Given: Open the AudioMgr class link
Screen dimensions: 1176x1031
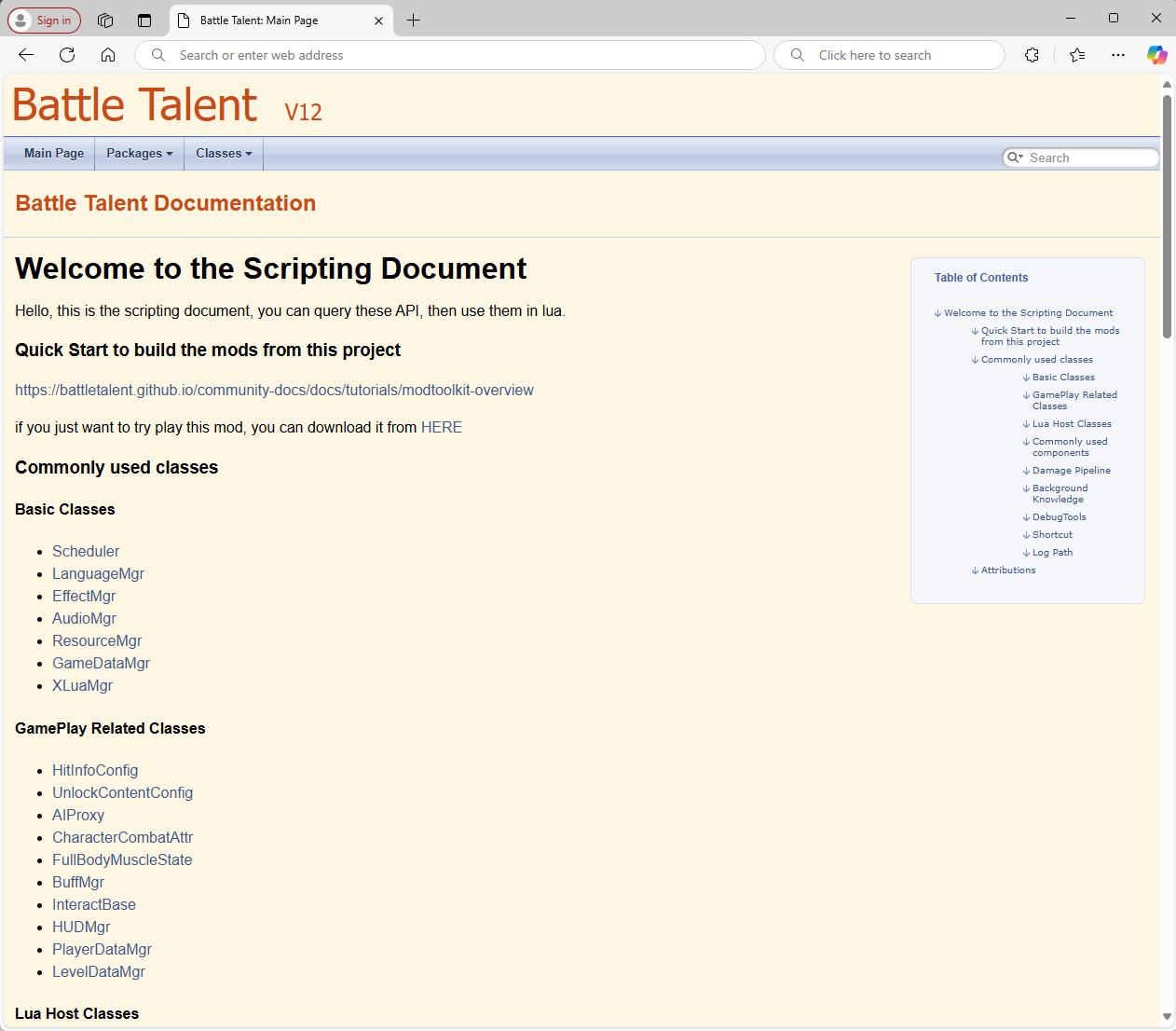Looking at the screenshot, I should tap(84, 618).
